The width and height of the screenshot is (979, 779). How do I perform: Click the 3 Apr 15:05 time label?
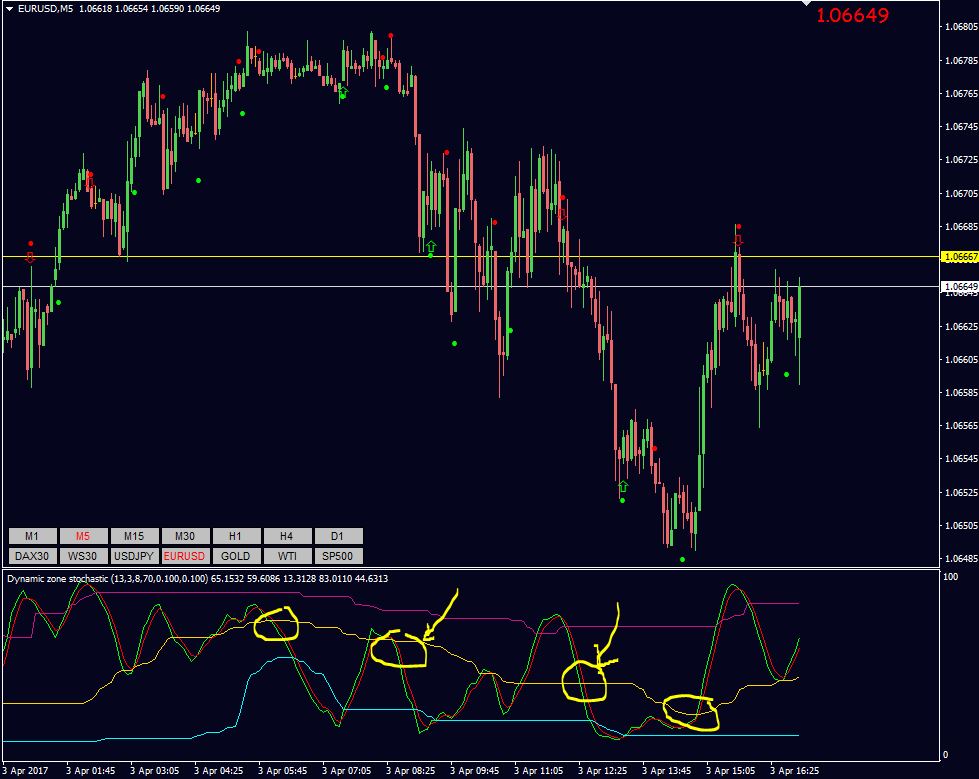tap(731, 771)
